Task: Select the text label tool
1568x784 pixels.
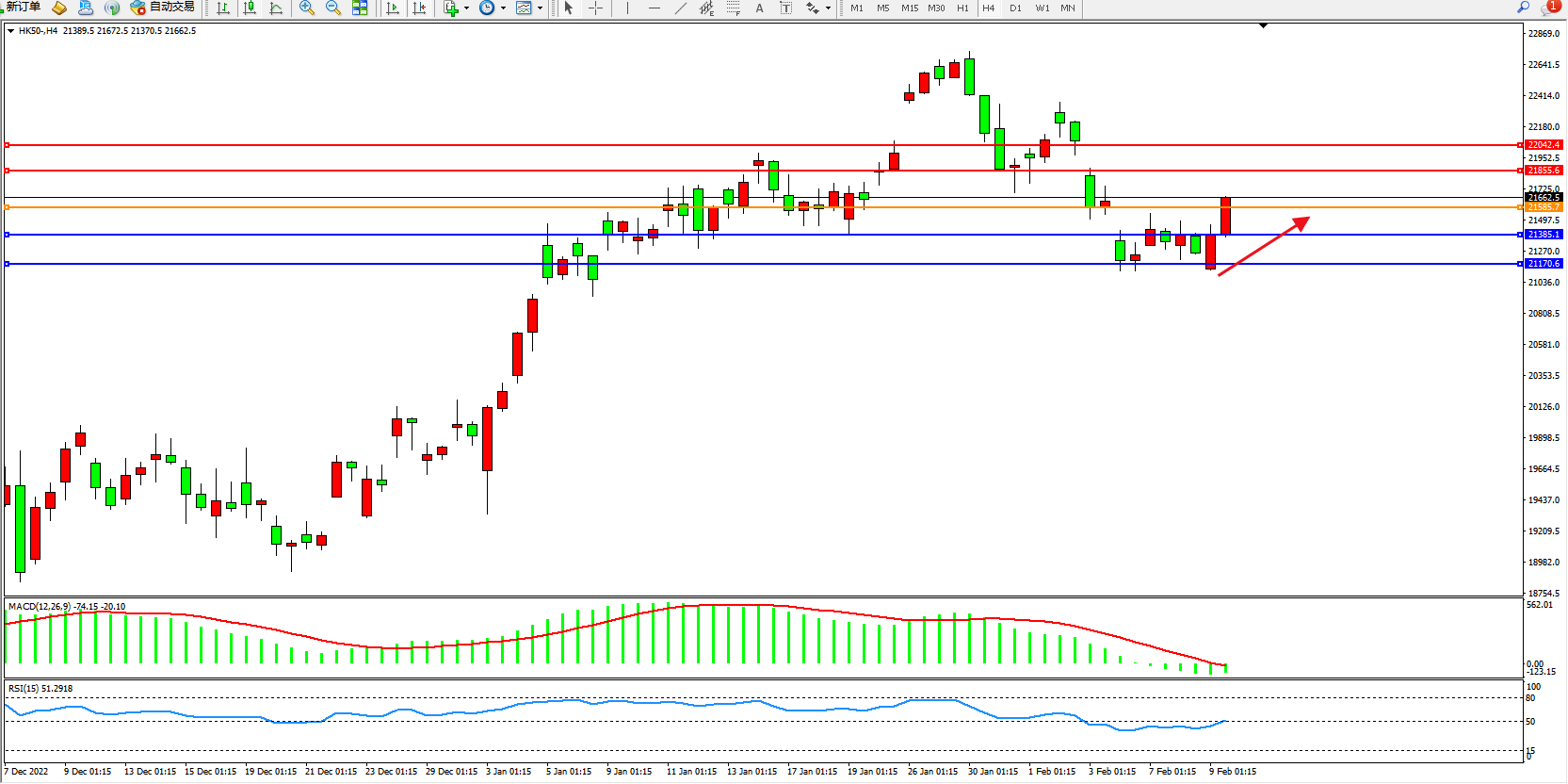Action: (x=759, y=8)
